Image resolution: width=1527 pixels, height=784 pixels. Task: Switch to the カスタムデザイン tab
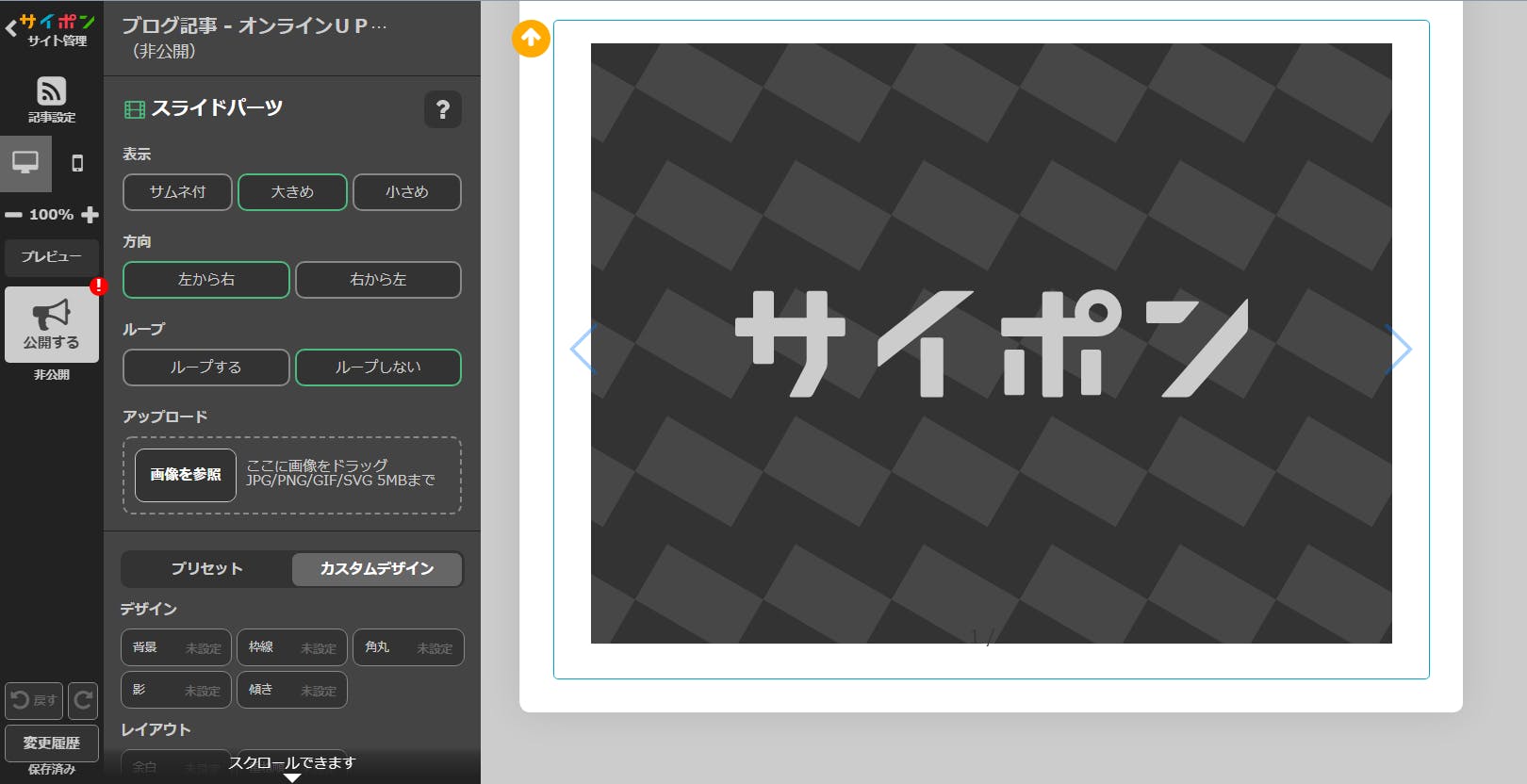(x=377, y=569)
